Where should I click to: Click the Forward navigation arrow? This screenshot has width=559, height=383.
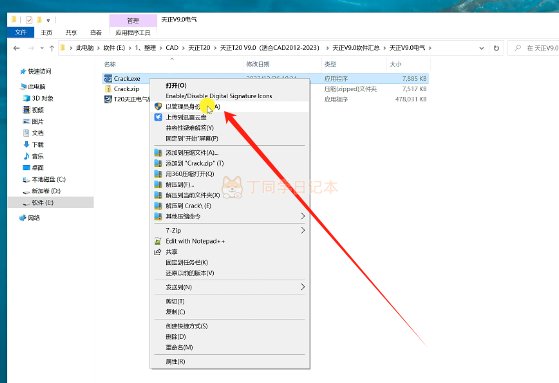pyautogui.click(x=31, y=48)
